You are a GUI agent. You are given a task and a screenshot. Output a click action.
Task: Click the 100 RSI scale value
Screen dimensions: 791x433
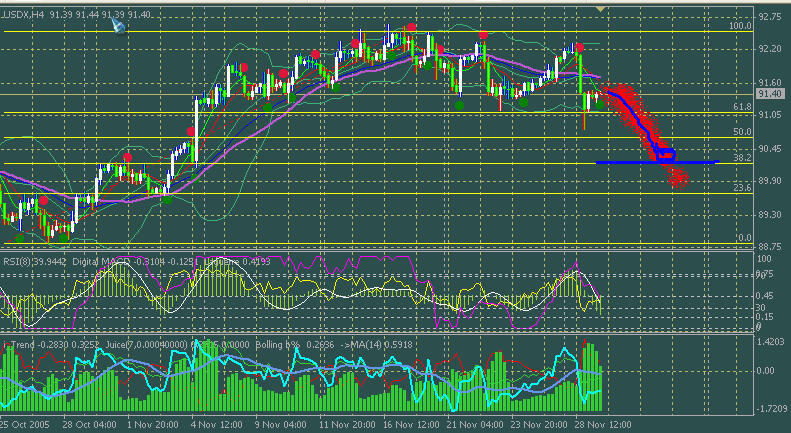(x=765, y=259)
